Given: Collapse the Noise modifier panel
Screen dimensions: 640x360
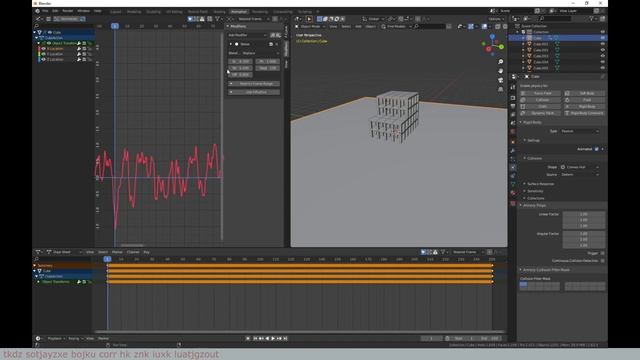Looking at the screenshot, I should pos(231,44).
